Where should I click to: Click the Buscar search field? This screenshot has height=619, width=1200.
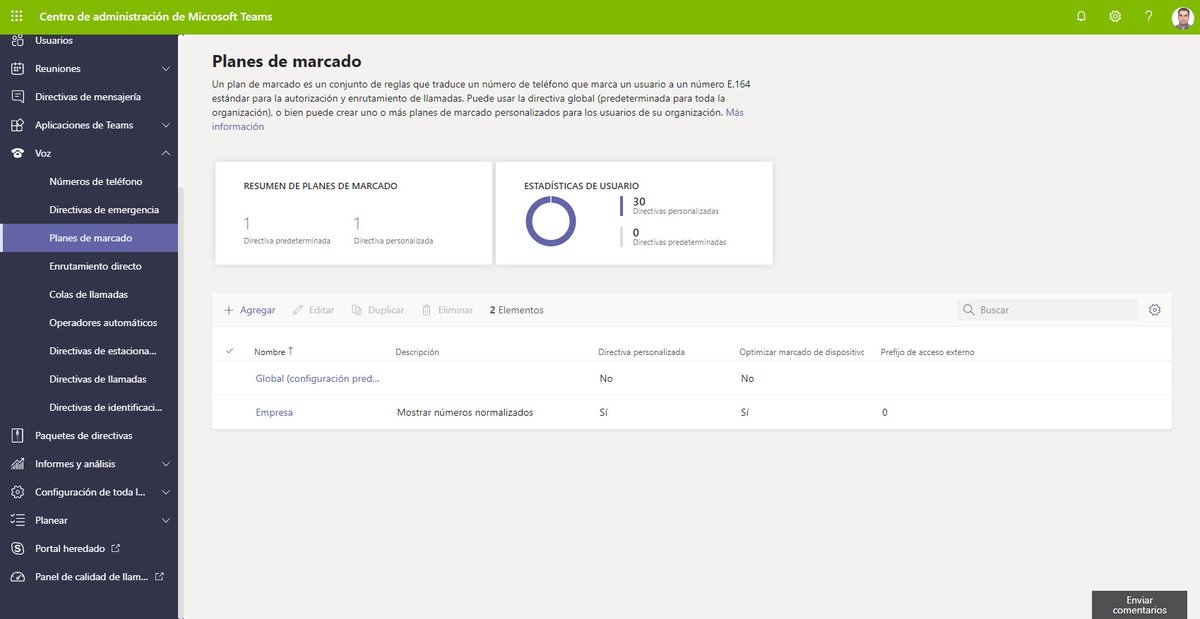tap(1047, 310)
